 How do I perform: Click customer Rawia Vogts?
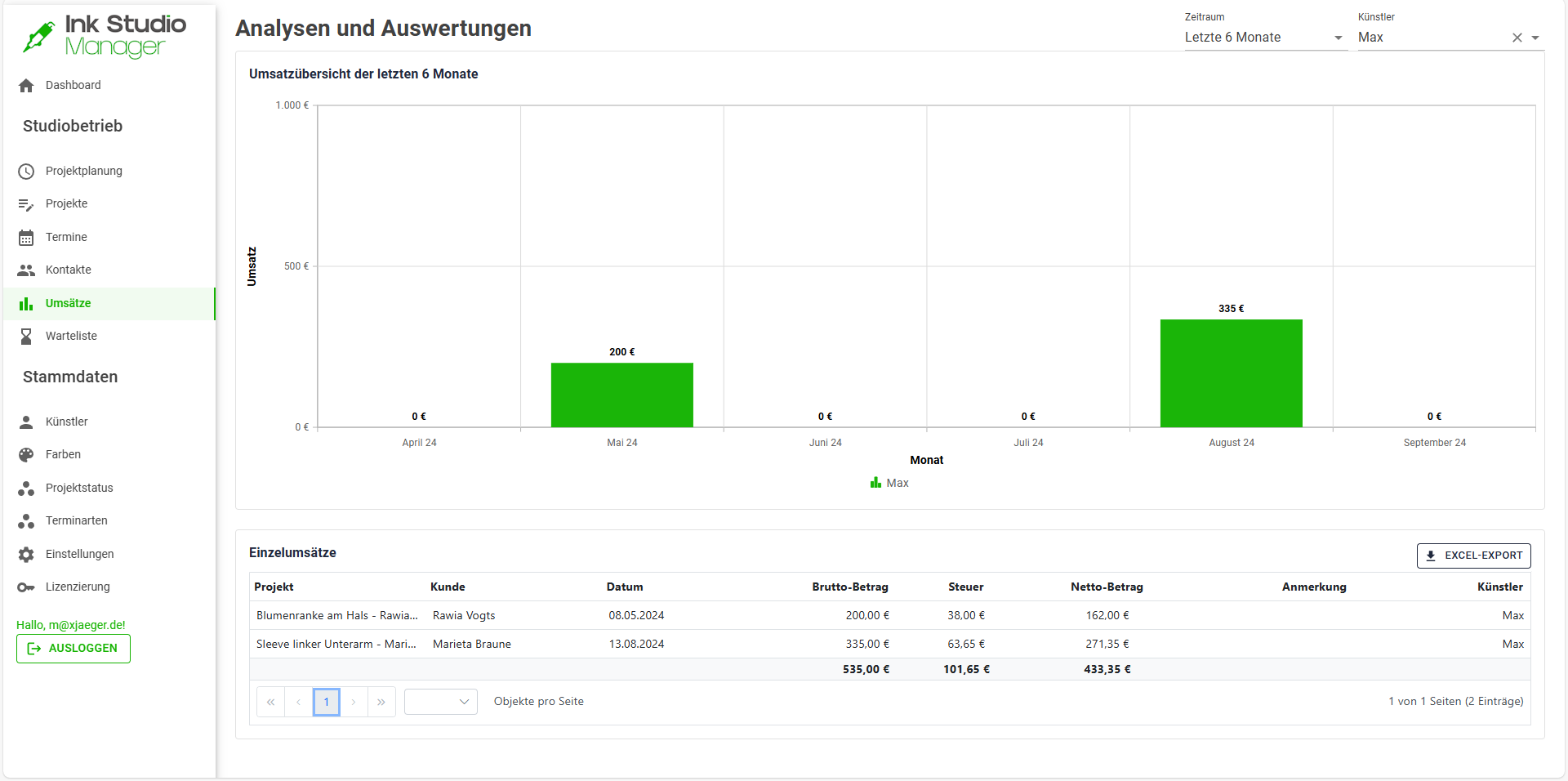[464, 615]
